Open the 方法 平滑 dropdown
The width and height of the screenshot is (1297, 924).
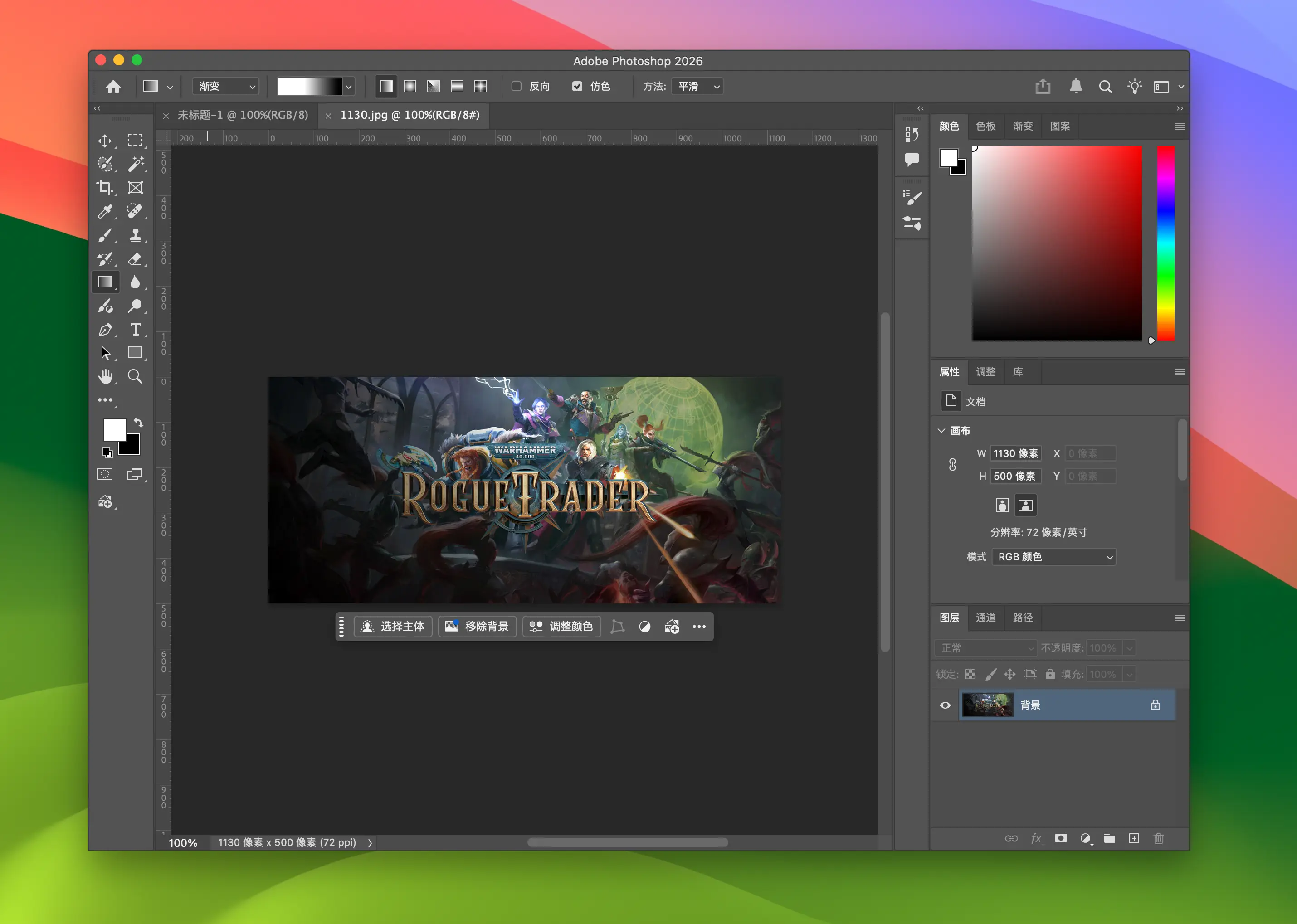(x=697, y=87)
